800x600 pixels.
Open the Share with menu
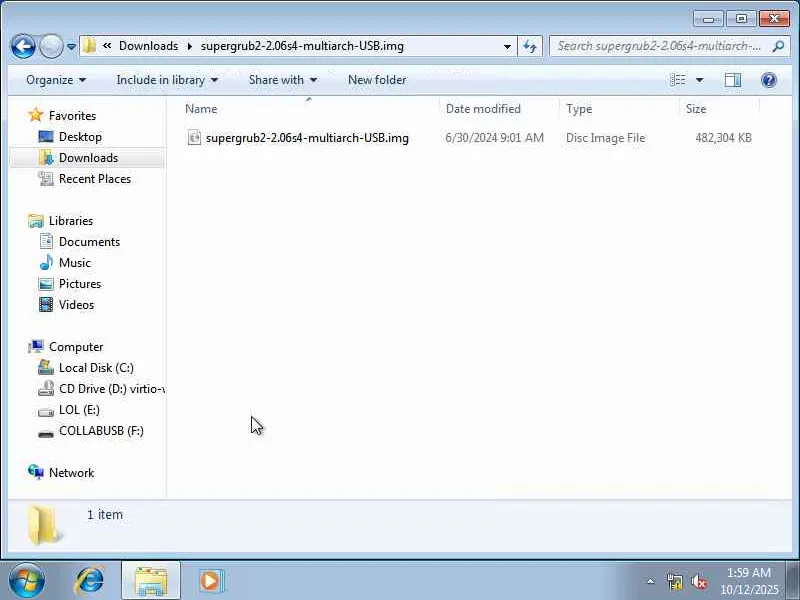(283, 80)
